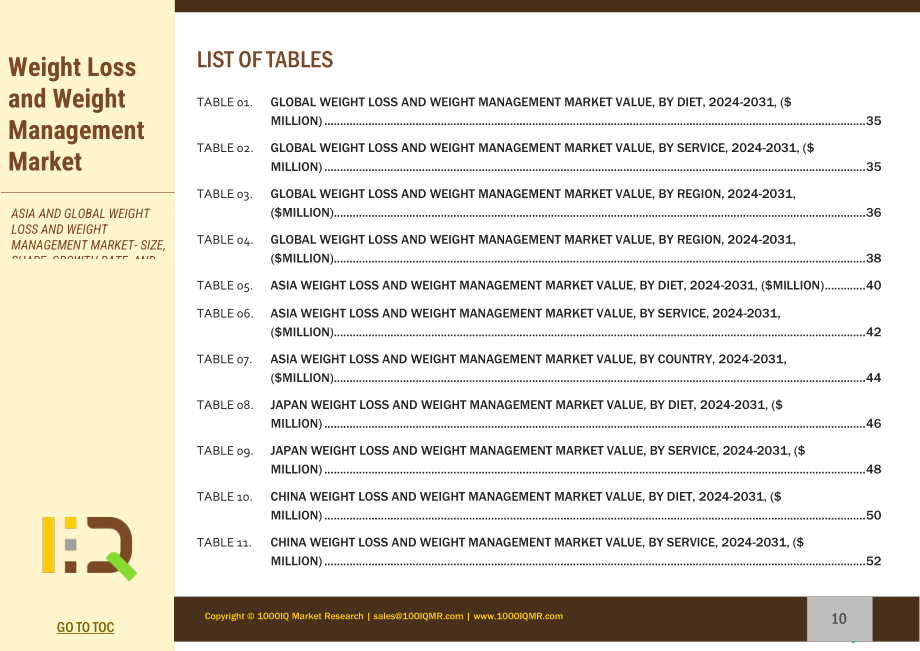Click the www.1000IQMR.com website link
This screenshot has width=920, height=651.
518,616
